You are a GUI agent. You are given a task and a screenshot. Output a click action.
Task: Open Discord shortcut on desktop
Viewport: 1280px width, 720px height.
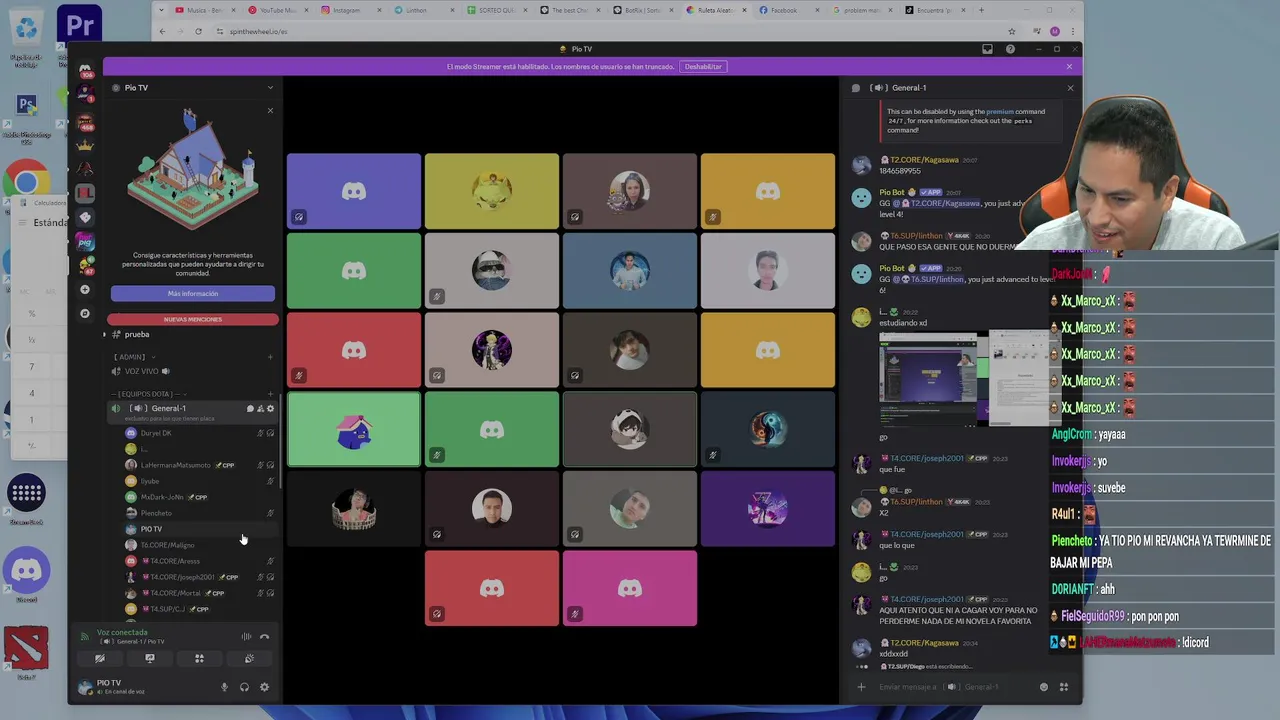tap(27, 571)
